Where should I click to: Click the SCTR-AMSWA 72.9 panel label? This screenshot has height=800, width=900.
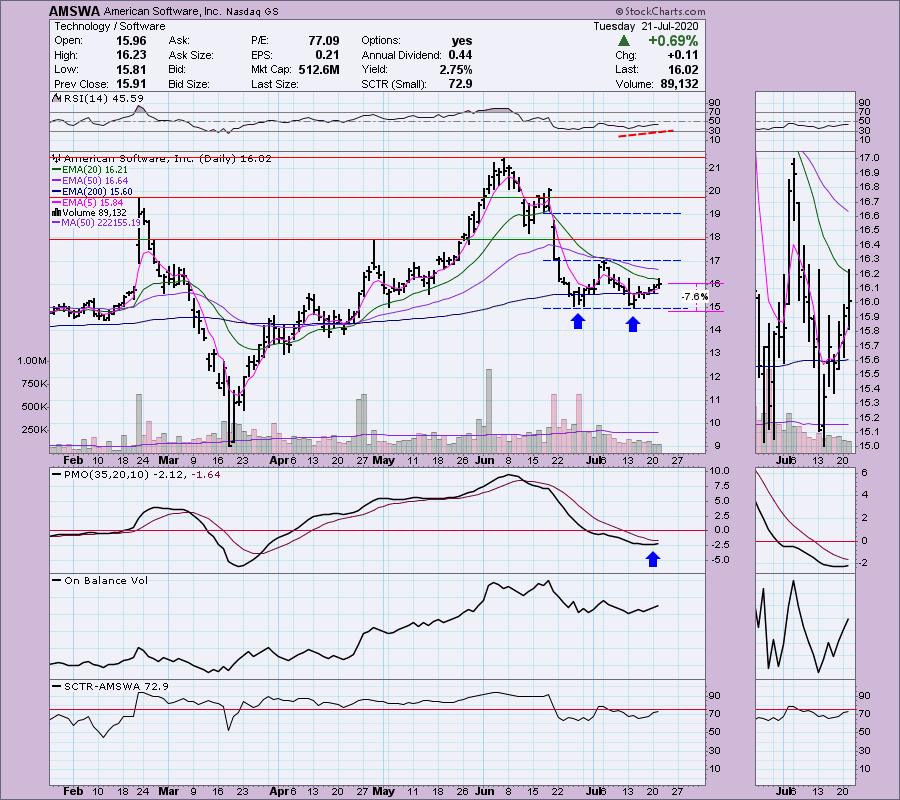[x=108, y=686]
